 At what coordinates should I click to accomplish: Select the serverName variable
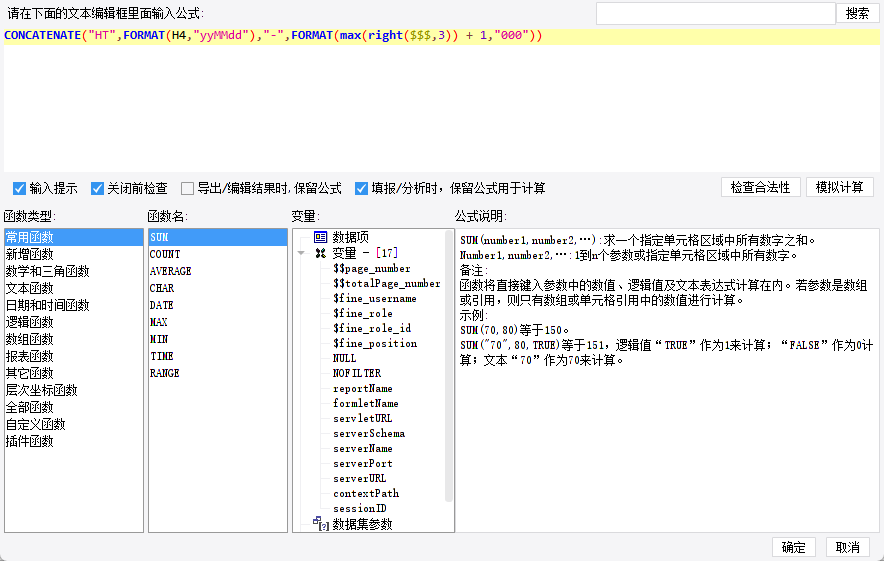(x=363, y=448)
